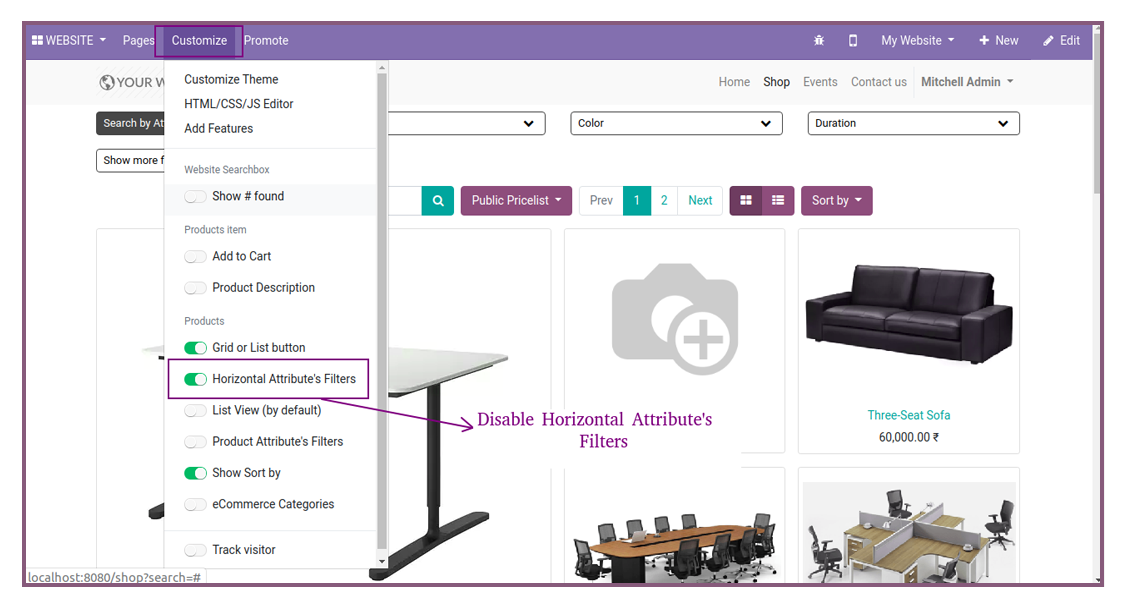This screenshot has width=1126, height=607.
Task: Go to the Home page link
Action: (734, 82)
